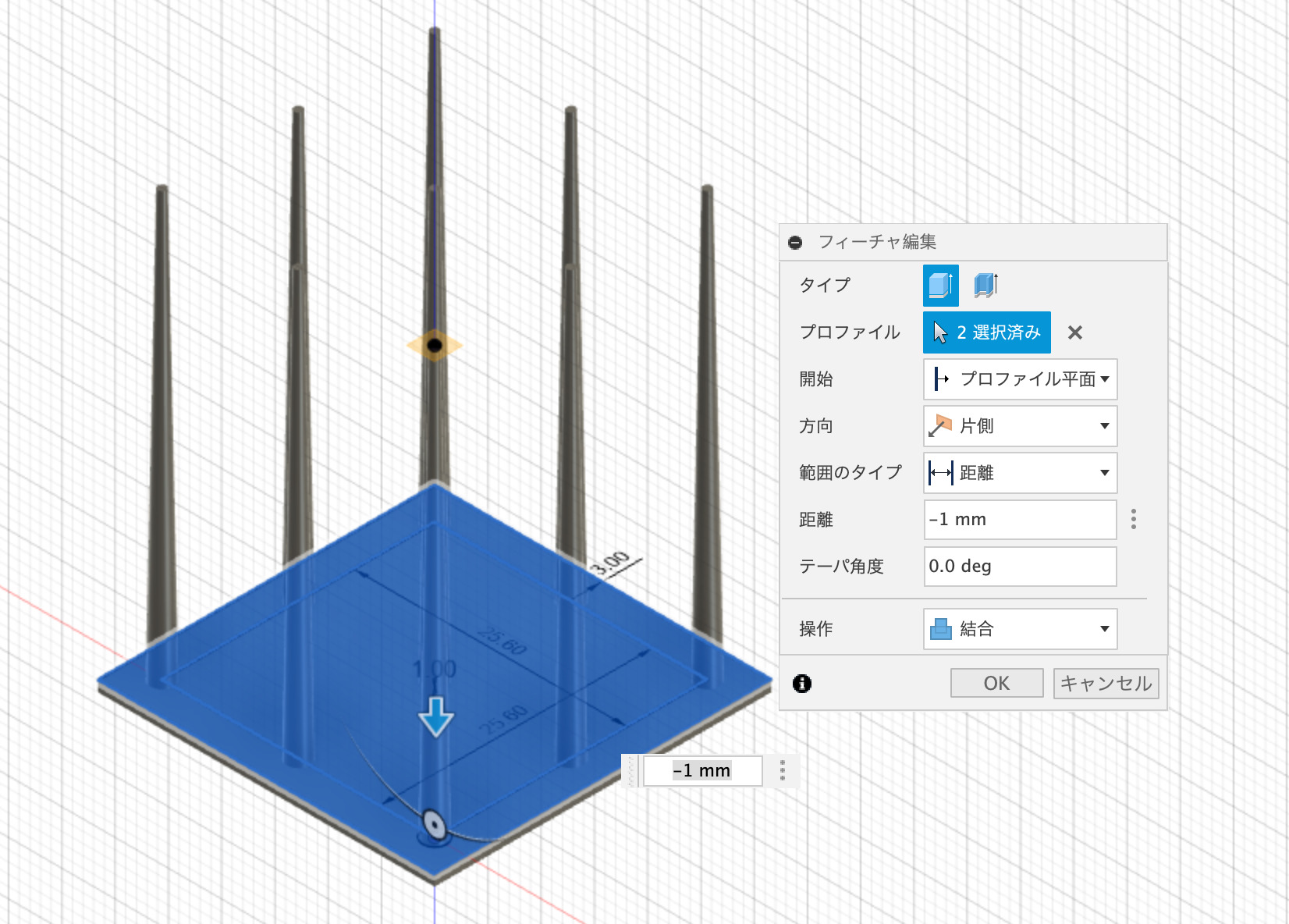Click the orange origin point marker
The height and width of the screenshot is (924, 1289).
435,345
